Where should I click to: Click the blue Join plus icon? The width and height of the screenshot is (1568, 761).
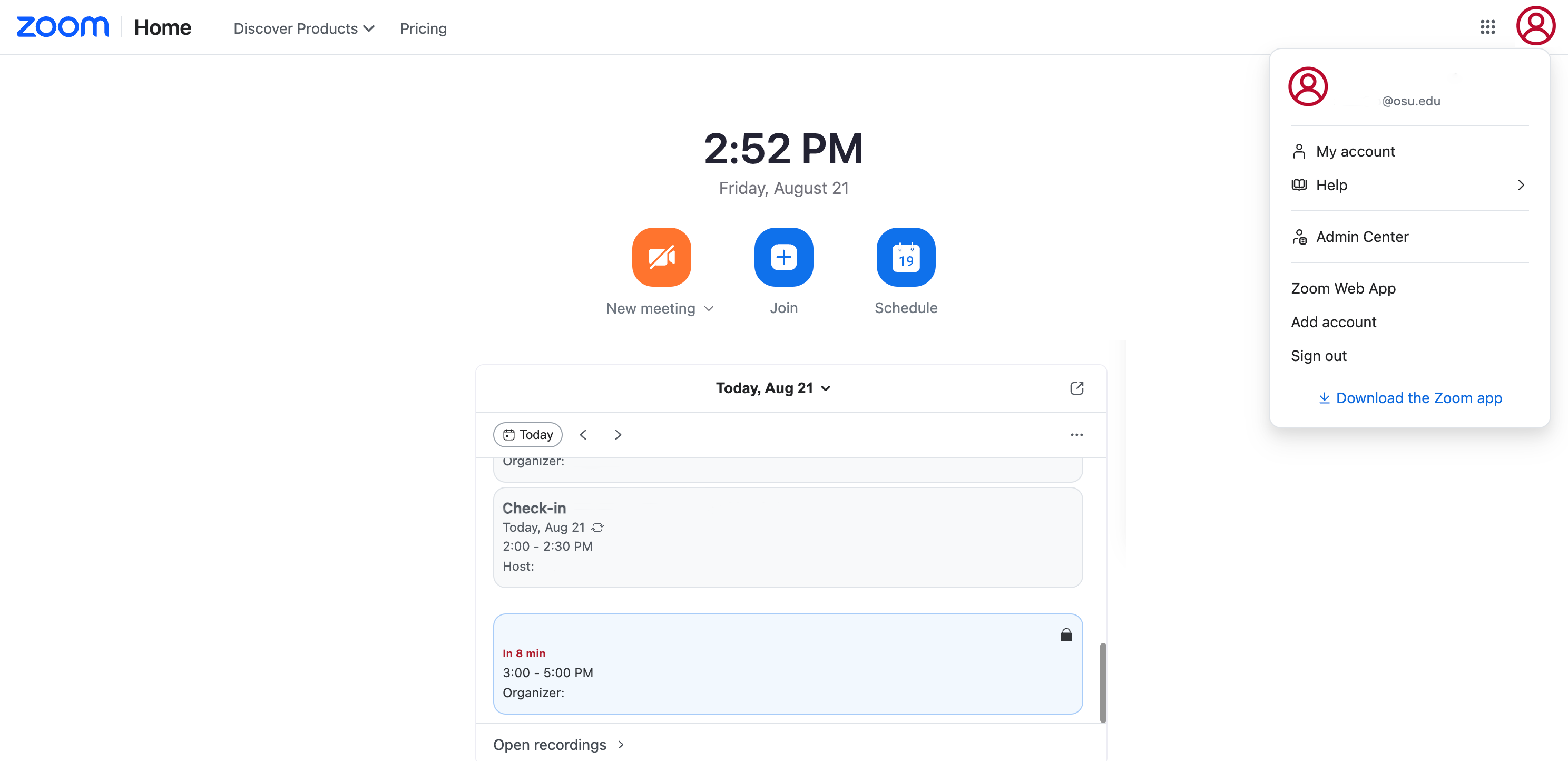point(783,257)
